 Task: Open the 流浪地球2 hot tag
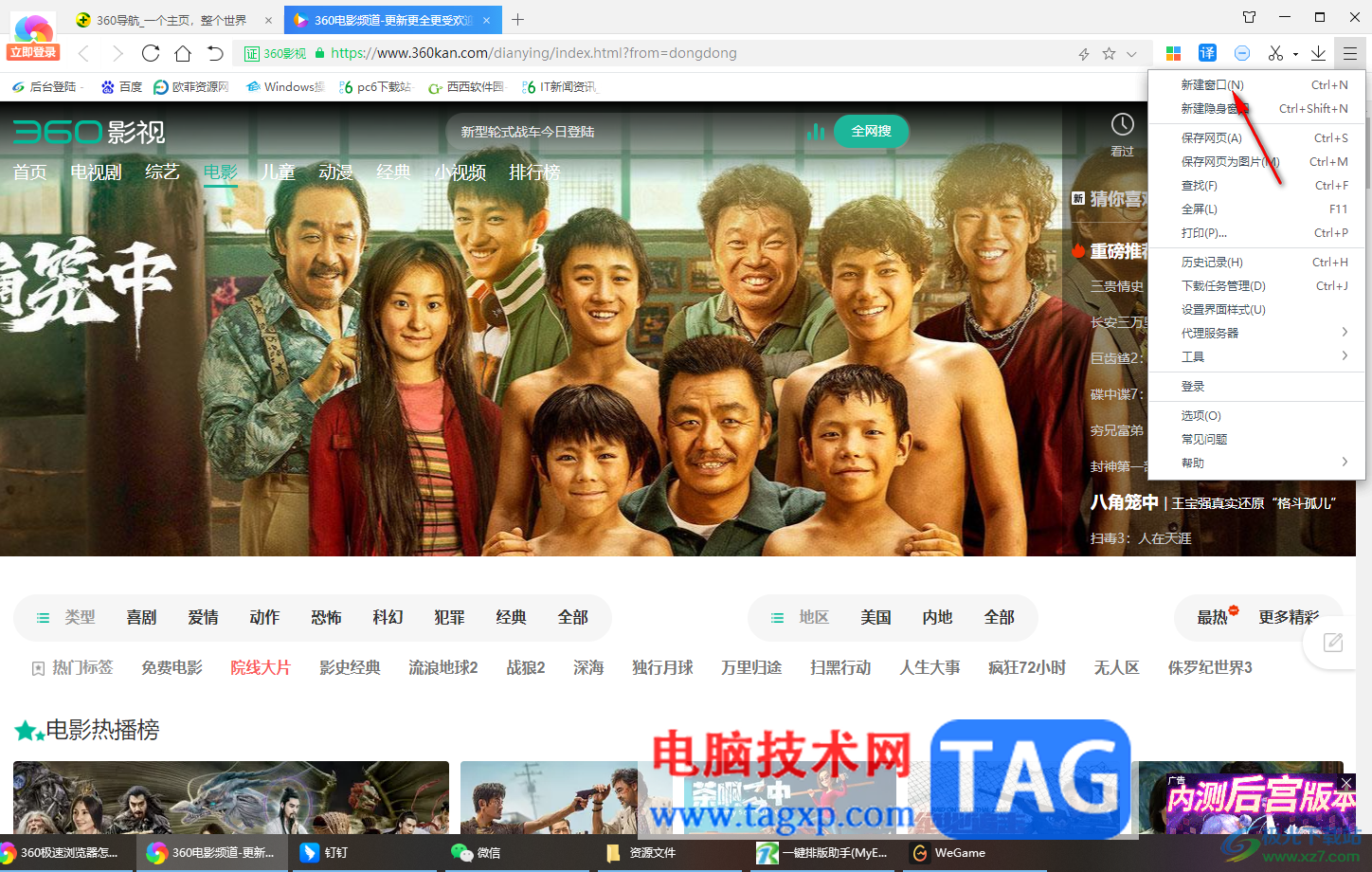pos(443,668)
